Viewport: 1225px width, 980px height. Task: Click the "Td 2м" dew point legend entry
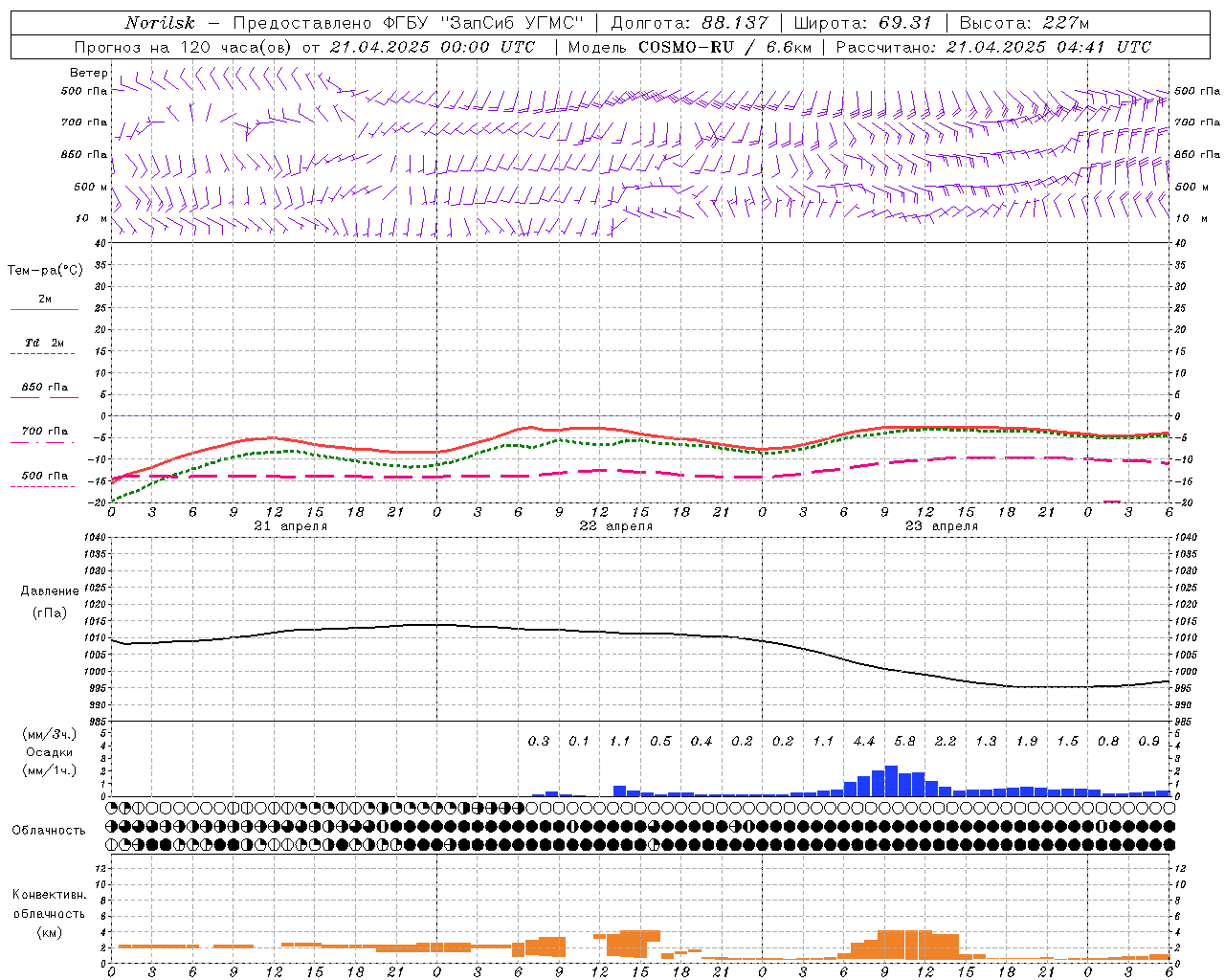click(x=45, y=343)
